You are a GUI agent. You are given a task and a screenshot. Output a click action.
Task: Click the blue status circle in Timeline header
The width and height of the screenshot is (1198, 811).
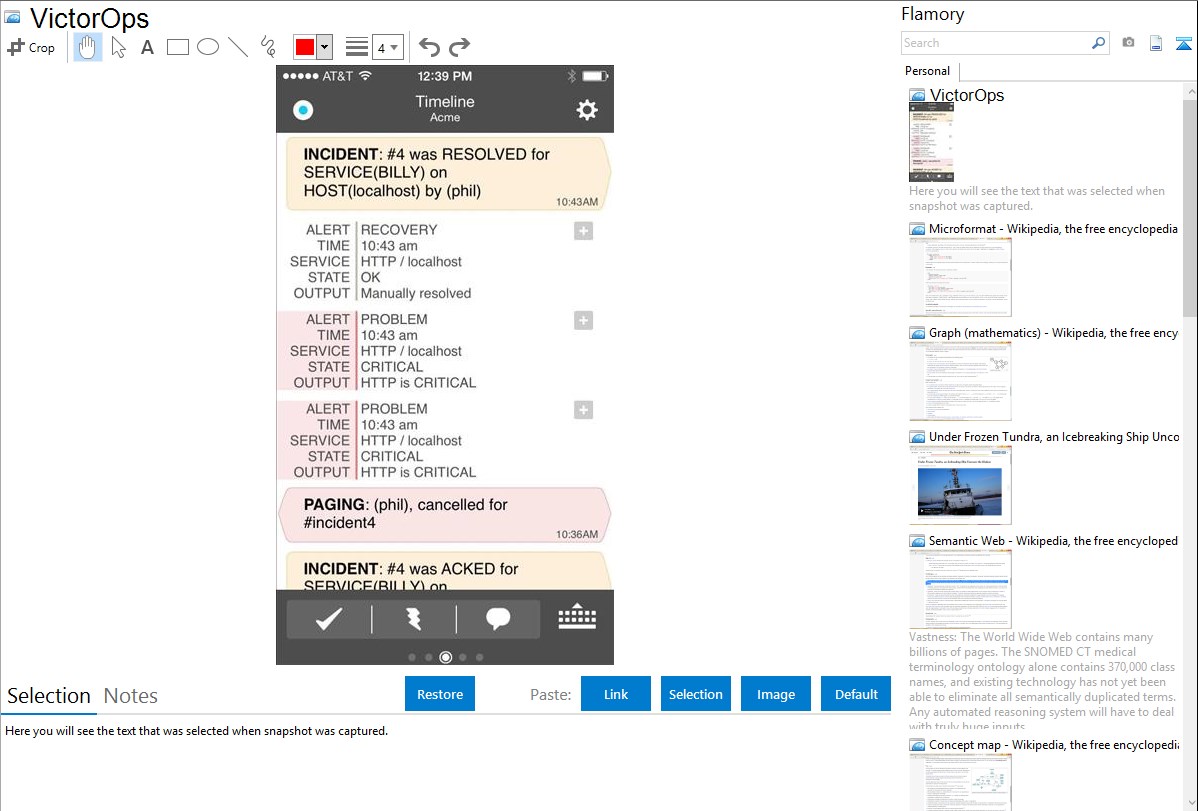click(303, 110)
